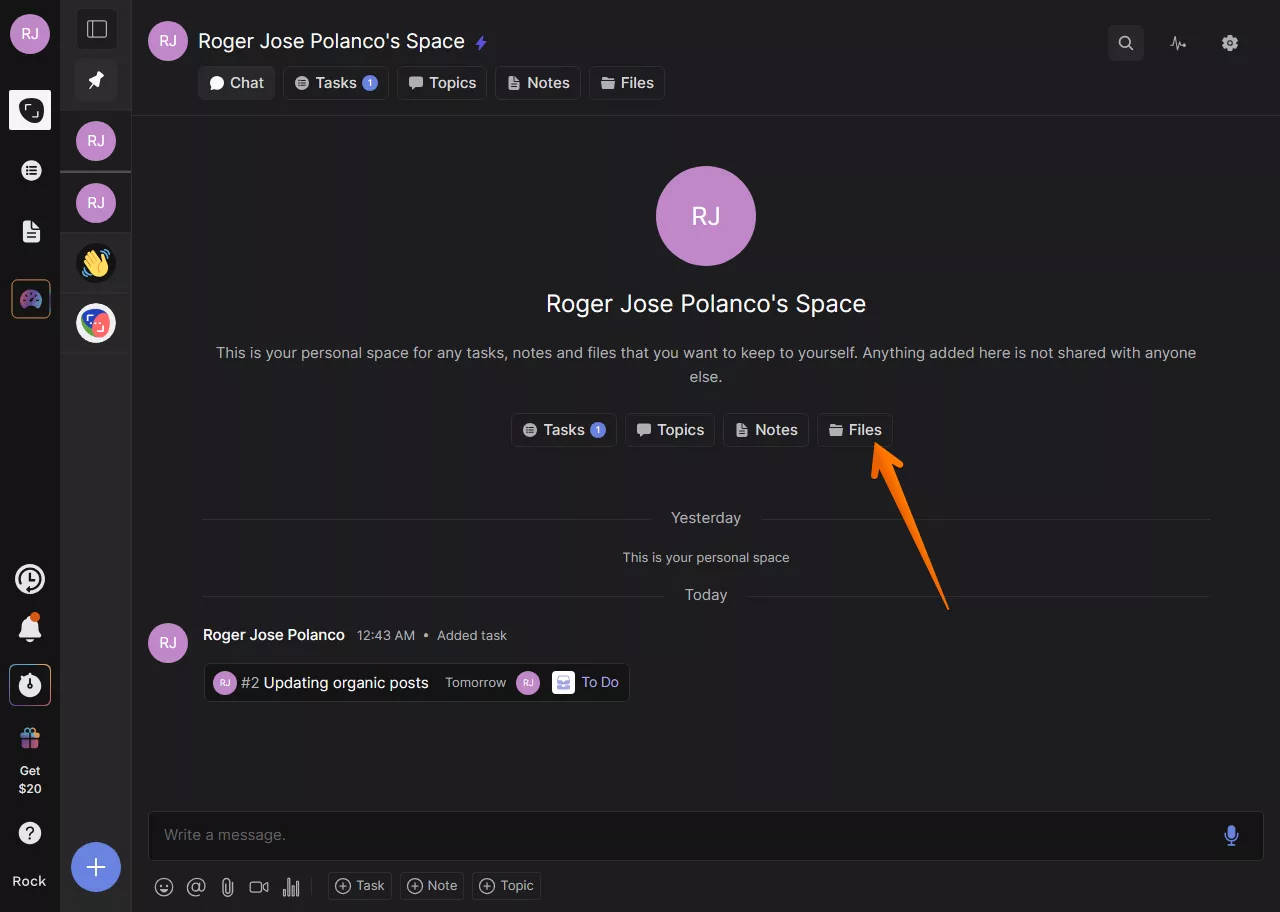Screen dimensions: 1280x912
Task: Open notifications bell icon
Action: (30, 628)
